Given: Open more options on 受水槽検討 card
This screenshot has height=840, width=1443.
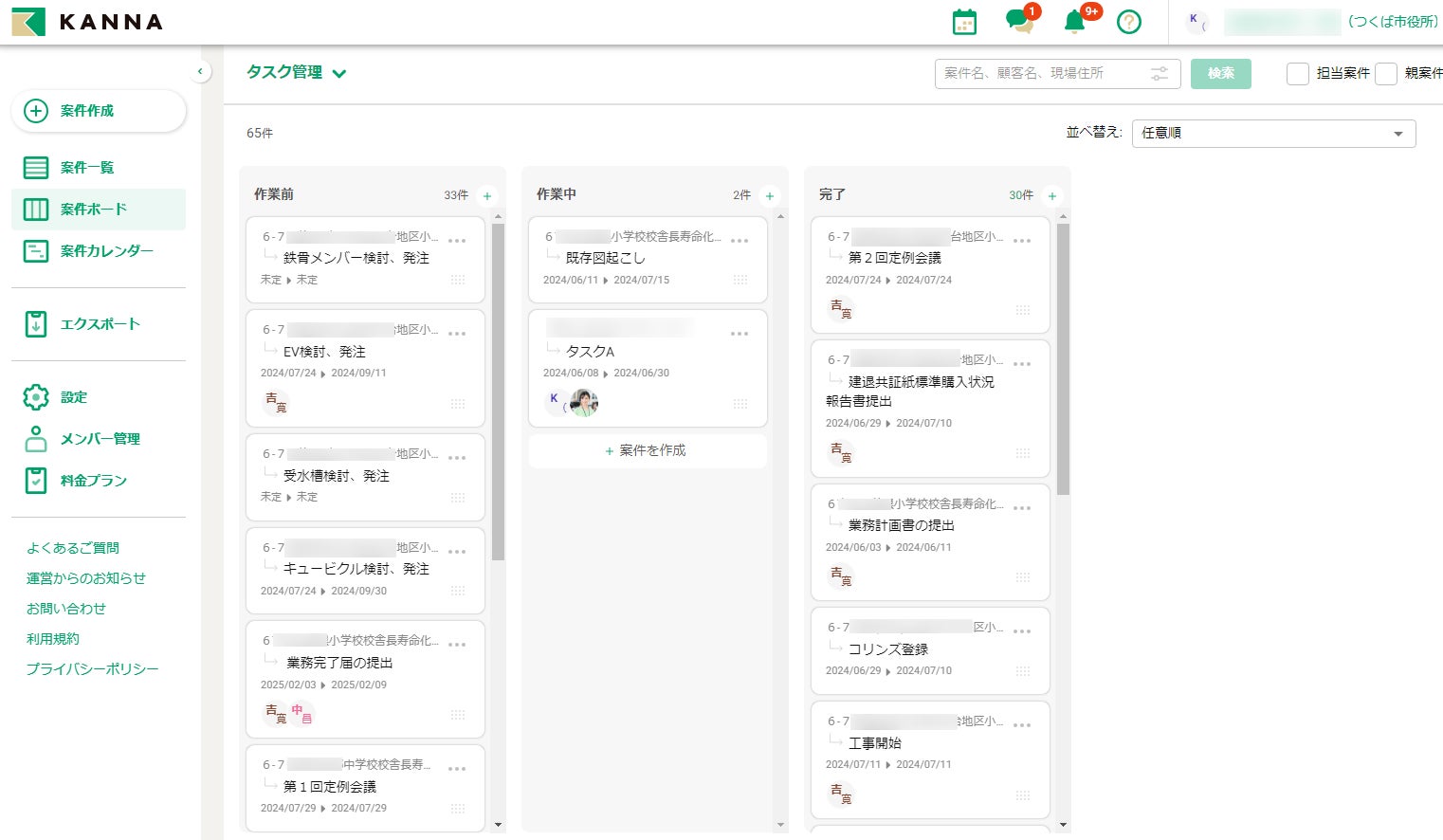Looking at the screenshot, I should (x=457, y=458).
